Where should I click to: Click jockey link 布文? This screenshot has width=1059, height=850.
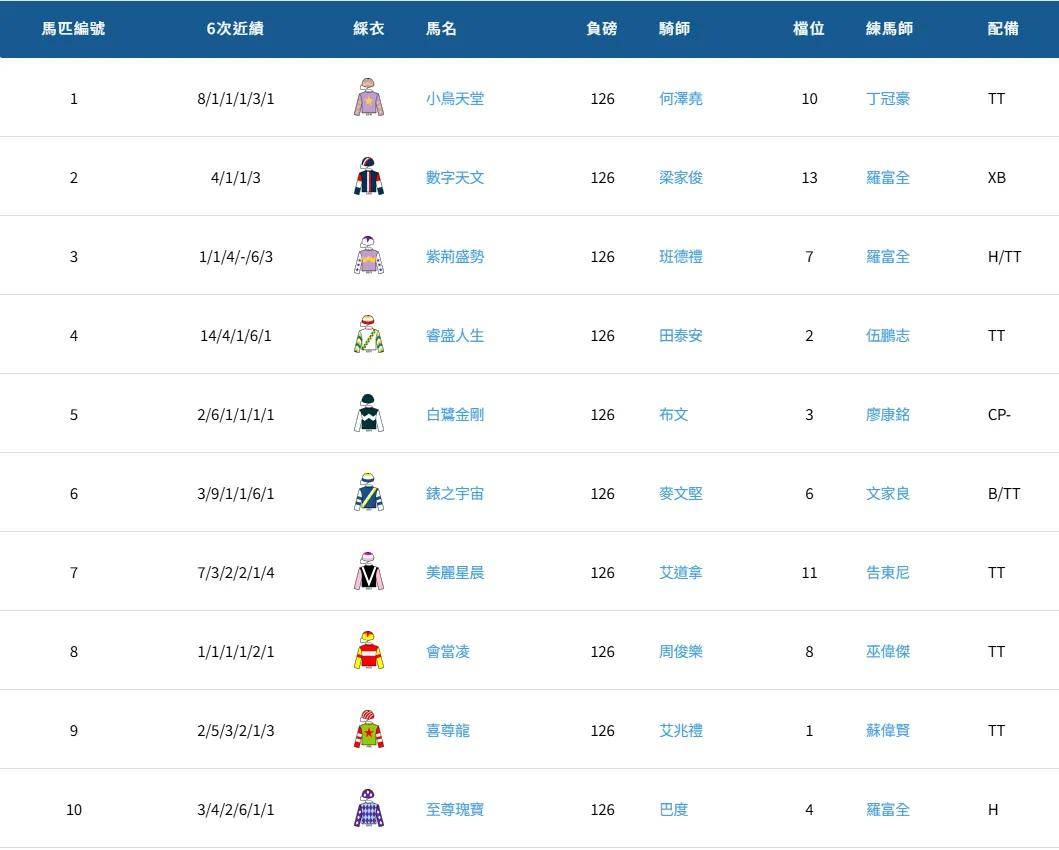(672, 414)
